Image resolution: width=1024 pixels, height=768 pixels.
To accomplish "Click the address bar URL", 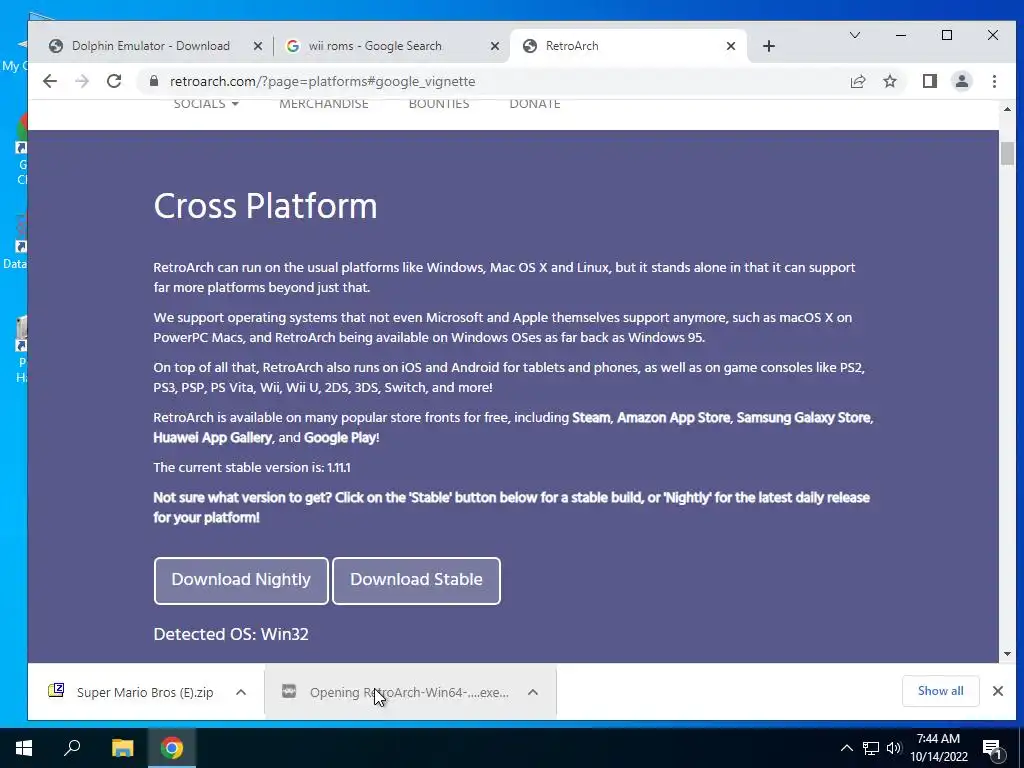I will pyautogui.click(x=323, y=81).
